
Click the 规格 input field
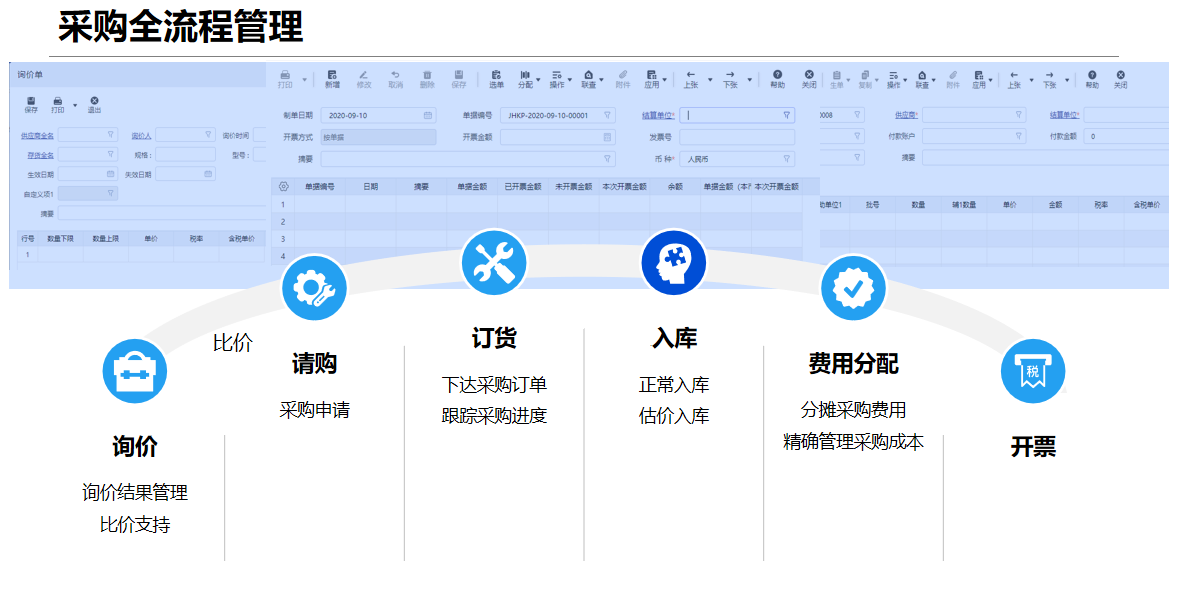click(186, 155)
